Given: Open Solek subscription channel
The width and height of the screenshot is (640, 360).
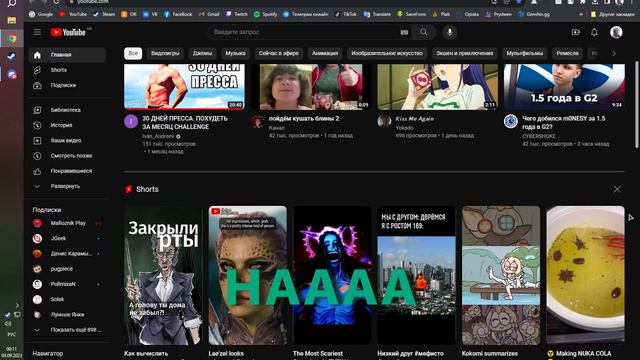Looking at the screenshot, I should pos(67,299).
